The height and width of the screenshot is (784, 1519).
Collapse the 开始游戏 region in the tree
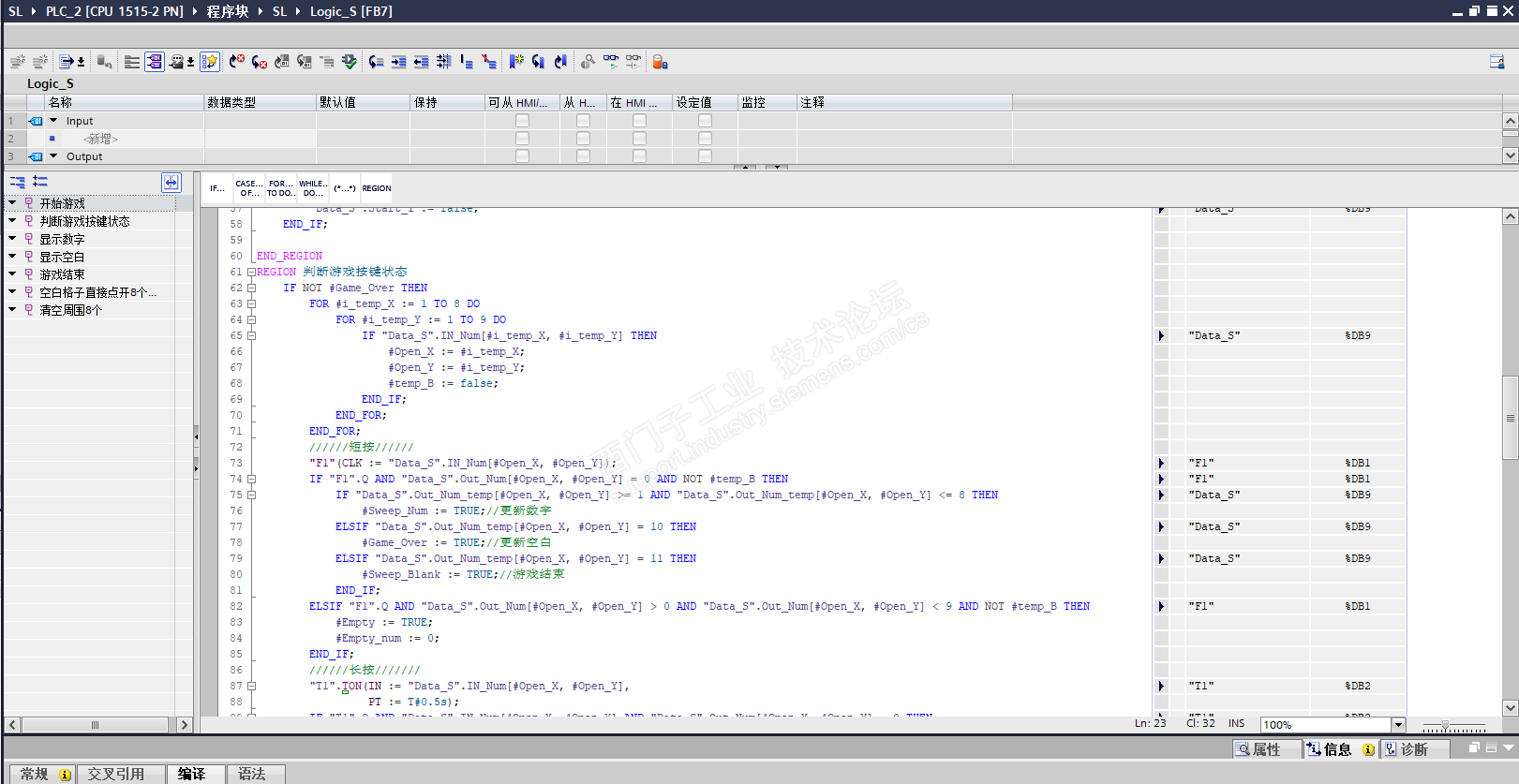point(12,202)
